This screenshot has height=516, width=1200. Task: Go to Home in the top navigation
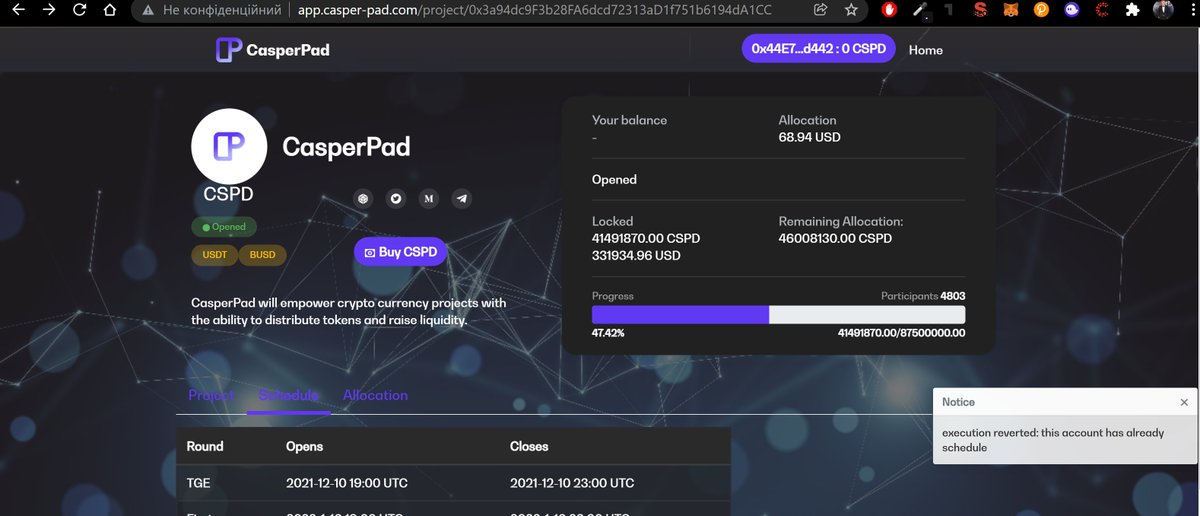(x=926, y=50)
